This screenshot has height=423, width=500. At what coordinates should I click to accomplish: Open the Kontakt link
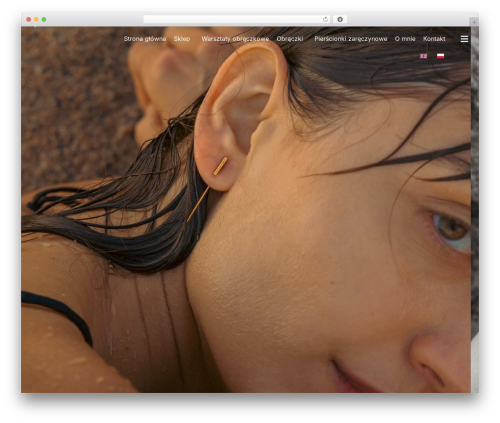click(434, 39)
